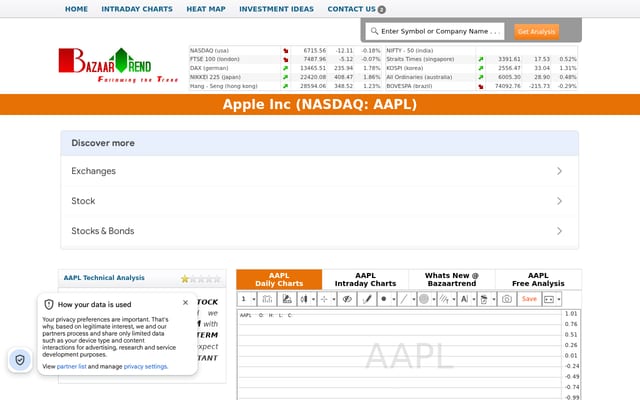Open AAPL Technical Analysis heading link
The height and width of the screenshot is (400, 640).
coord(104,278)
